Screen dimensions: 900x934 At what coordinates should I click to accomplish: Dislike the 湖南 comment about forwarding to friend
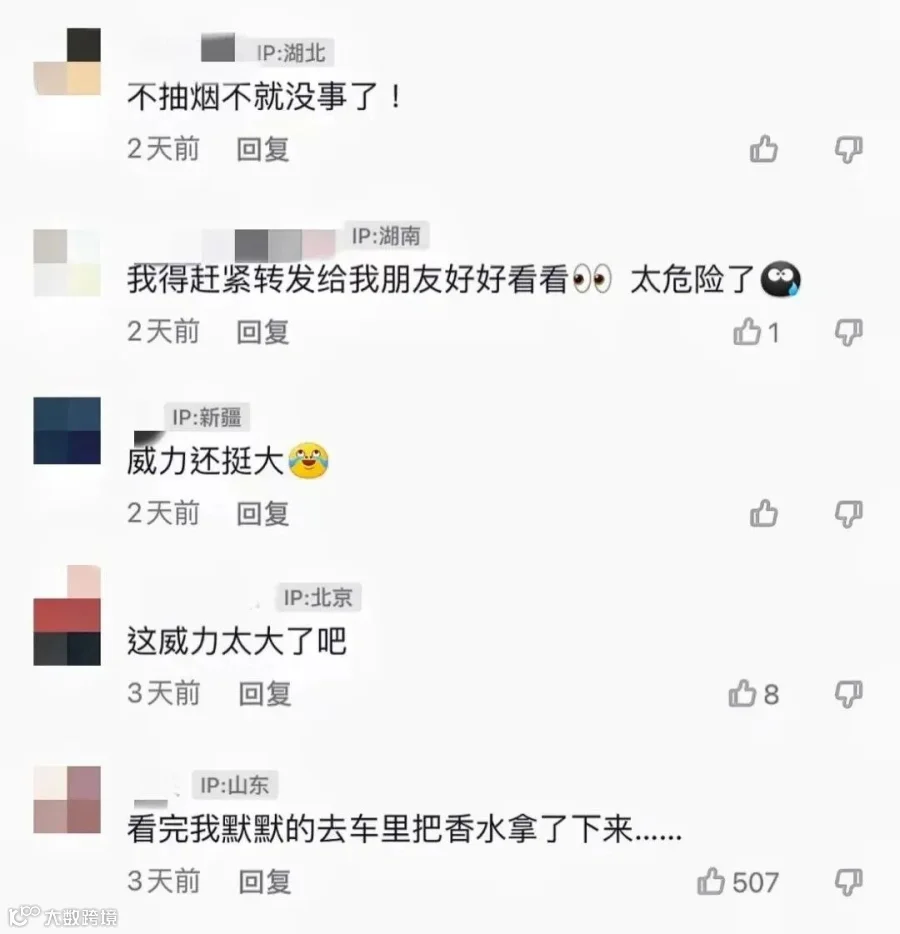[849, 332]
